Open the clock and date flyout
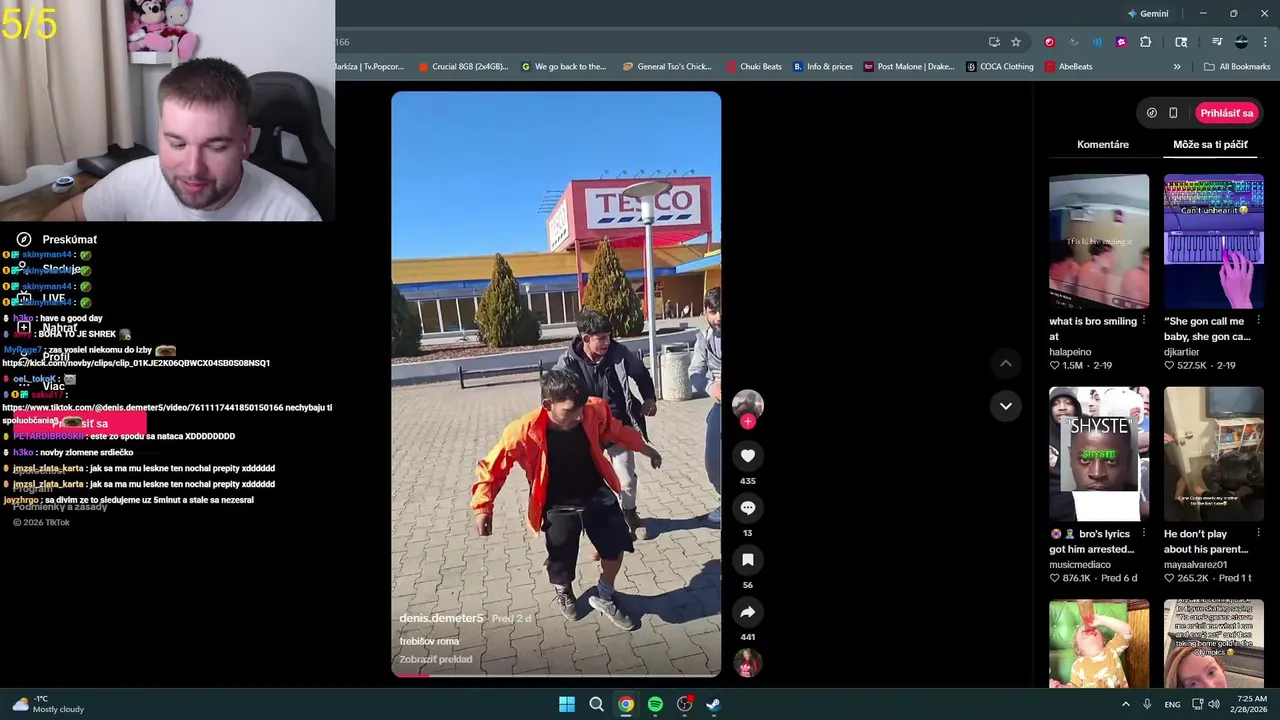The width and height of the screenshot is (1280, 720). coord(1249,704)
